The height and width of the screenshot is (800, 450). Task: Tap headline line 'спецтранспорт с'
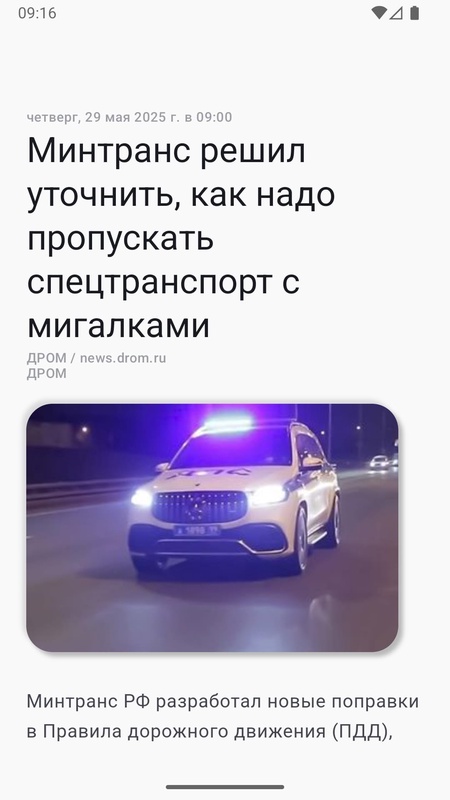click(163, 283)
